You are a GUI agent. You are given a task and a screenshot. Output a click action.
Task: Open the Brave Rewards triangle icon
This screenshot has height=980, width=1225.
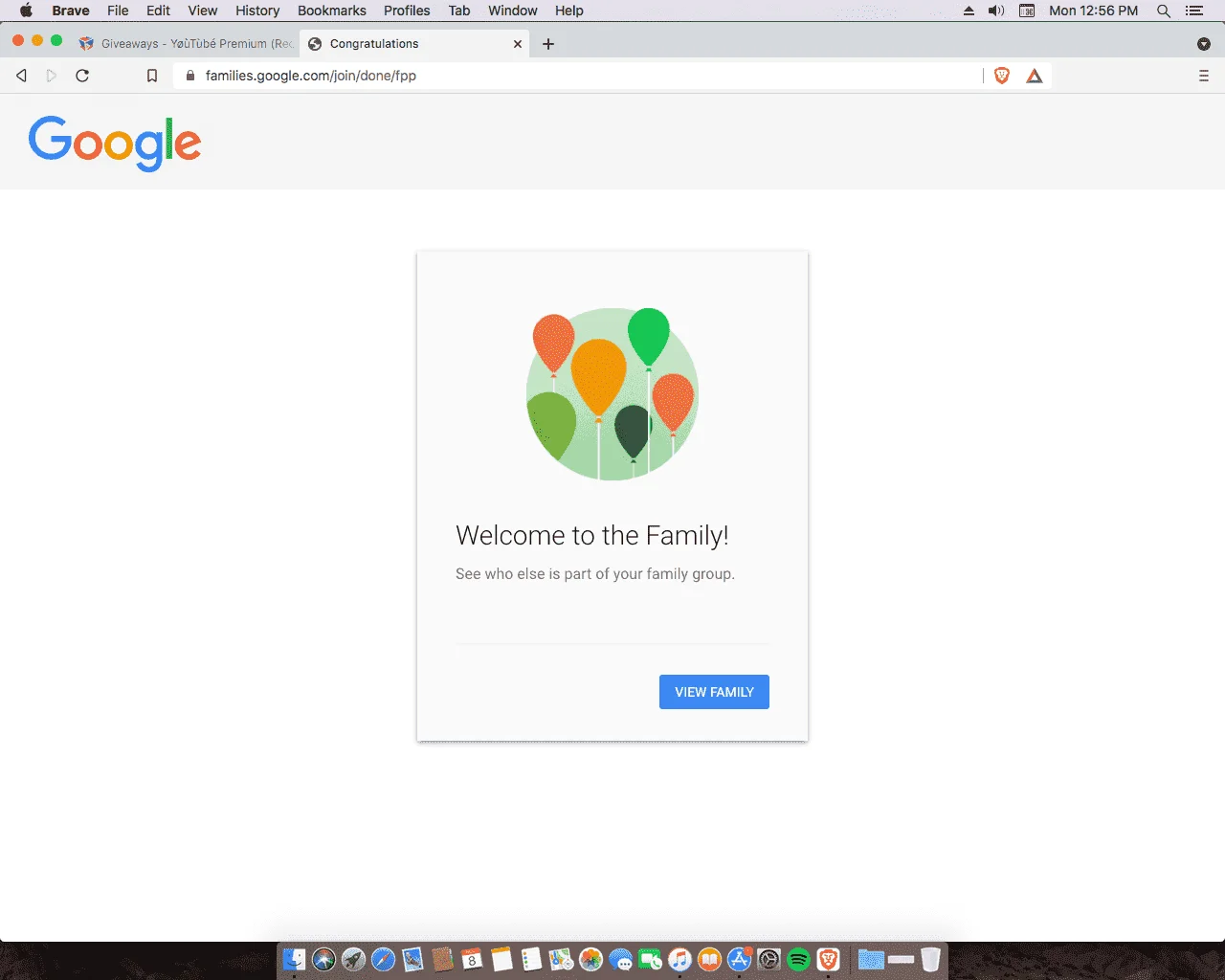pyautogui.click(x=1035, y=76)
